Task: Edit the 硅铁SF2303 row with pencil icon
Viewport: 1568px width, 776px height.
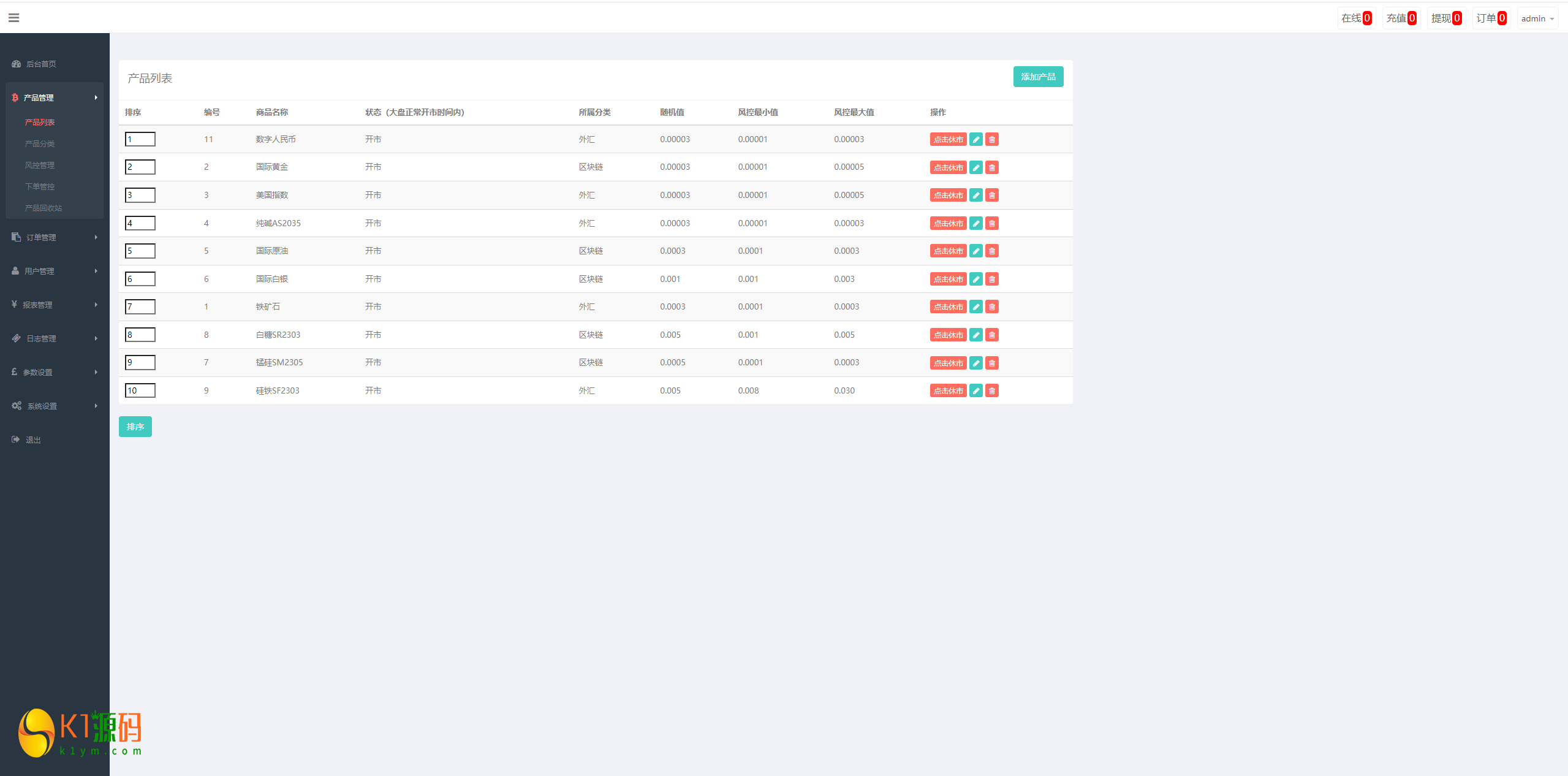Action: (976, 390)
